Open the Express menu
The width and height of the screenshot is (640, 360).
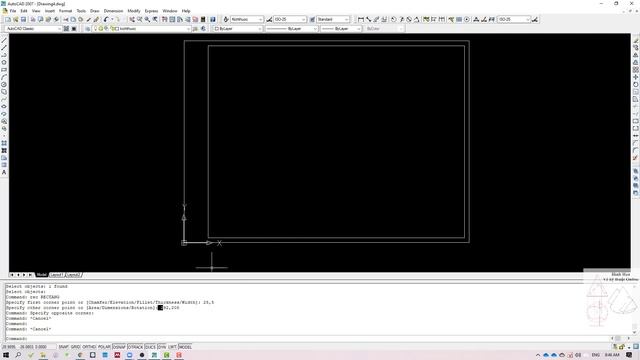click(x=151, y=11)
